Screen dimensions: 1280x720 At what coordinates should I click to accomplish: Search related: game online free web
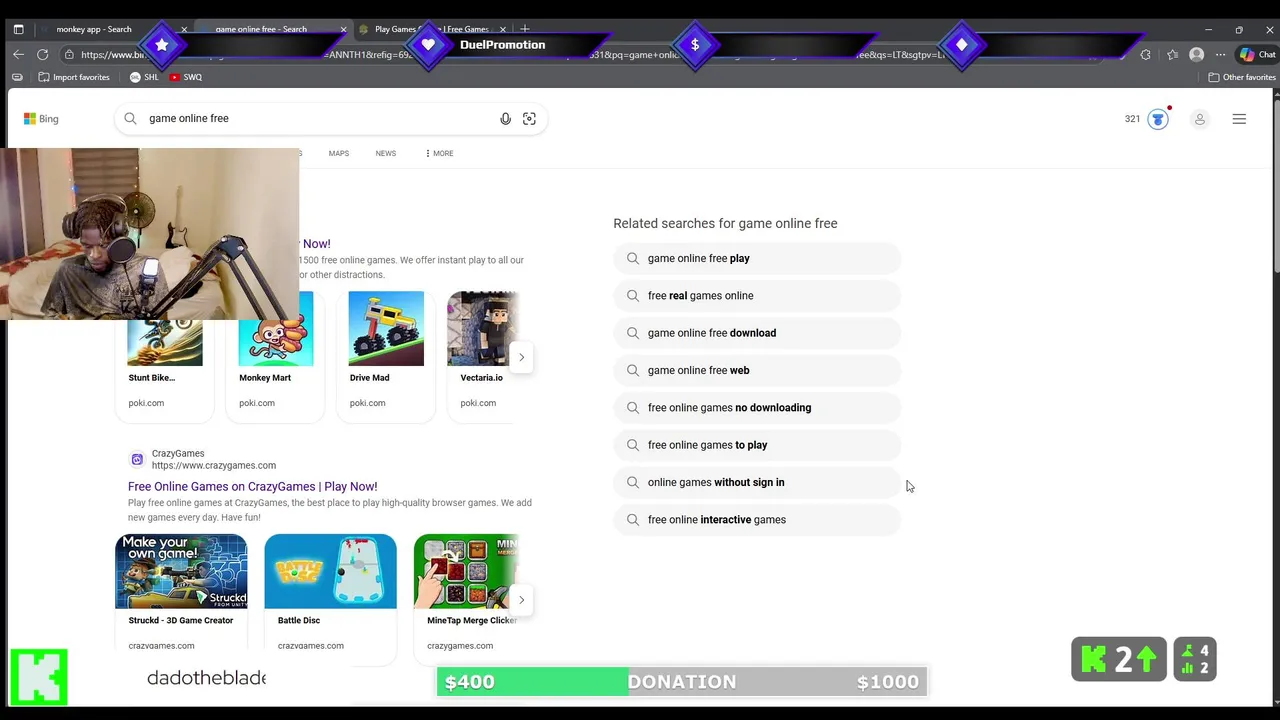pyautogui.click(x=757, y=370)
